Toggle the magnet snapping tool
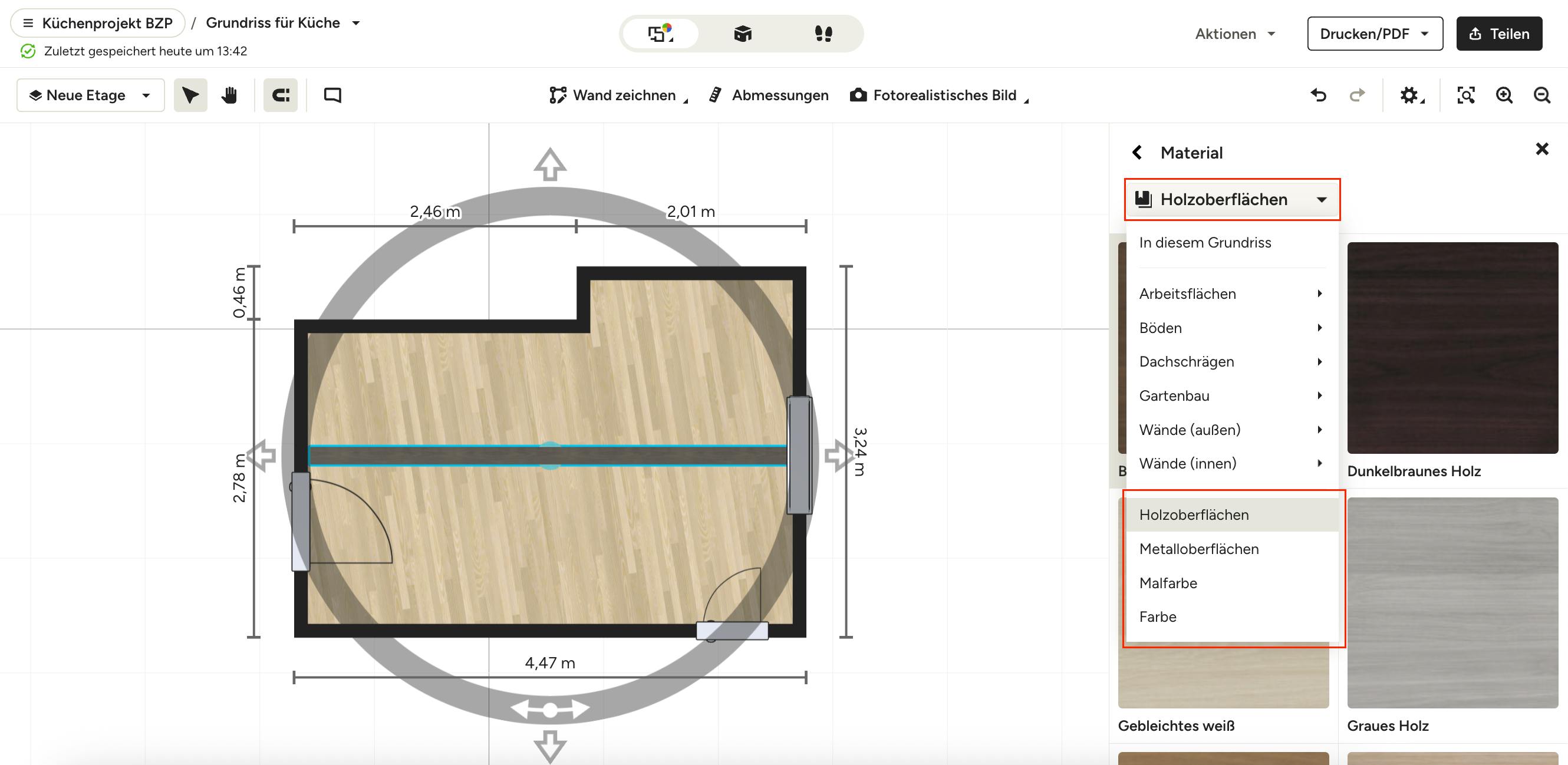Image resolution: width=1568 pixels, height=765 pixels. [x=281, y=95]
